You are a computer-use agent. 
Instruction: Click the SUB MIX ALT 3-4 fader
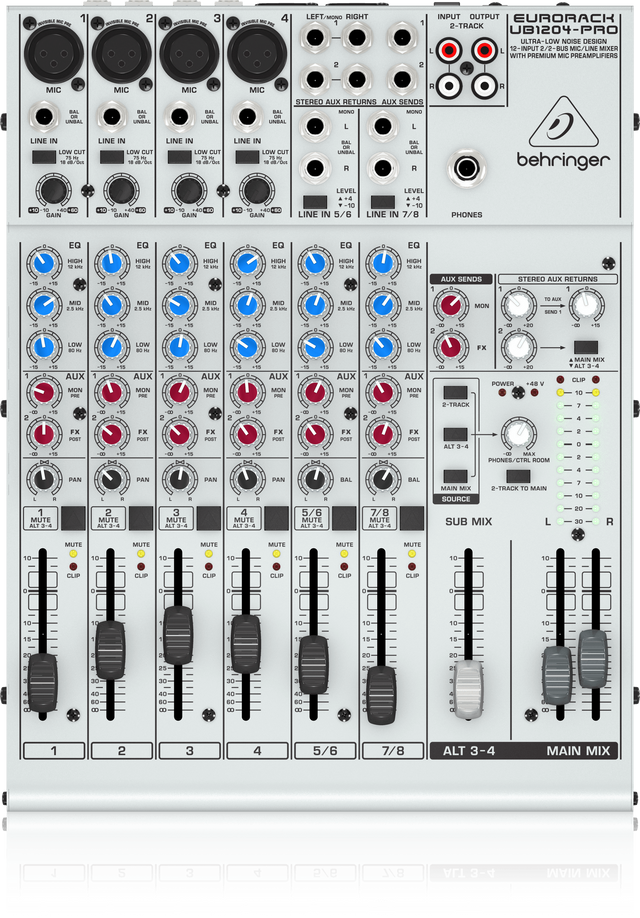click(x=468, y=689)
